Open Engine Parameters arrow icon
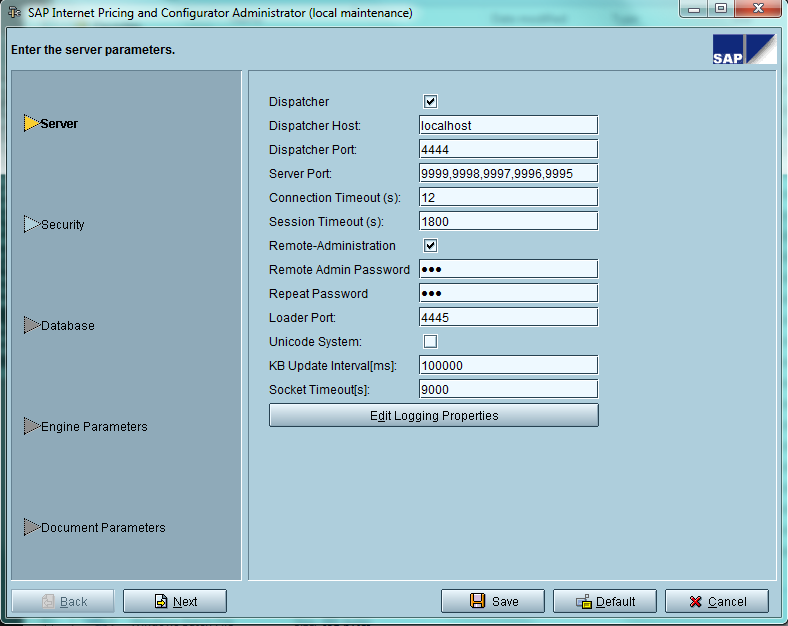788x626 pixels. pos(31,426)
